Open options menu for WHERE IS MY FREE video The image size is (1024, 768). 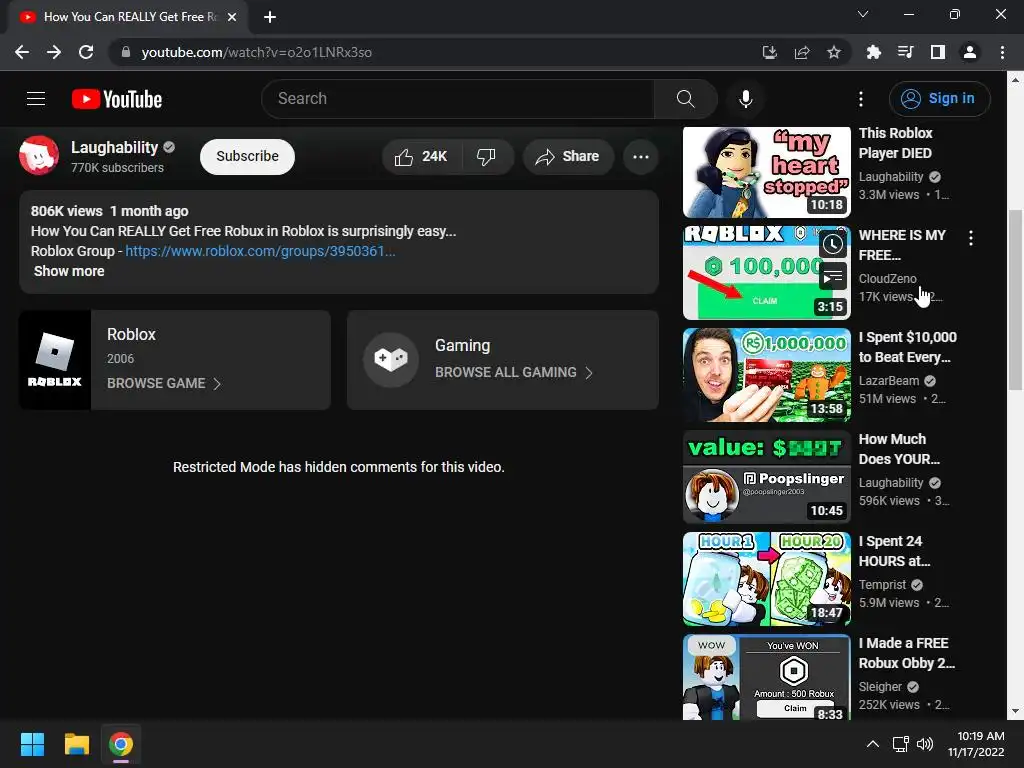971,238
